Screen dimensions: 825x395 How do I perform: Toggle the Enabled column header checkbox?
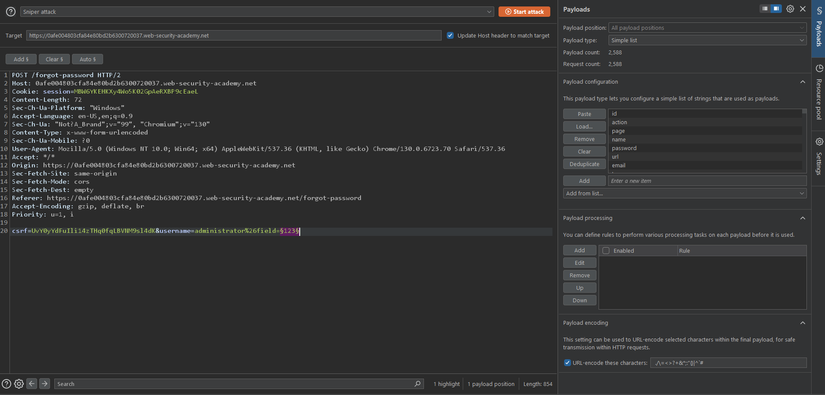606,251
